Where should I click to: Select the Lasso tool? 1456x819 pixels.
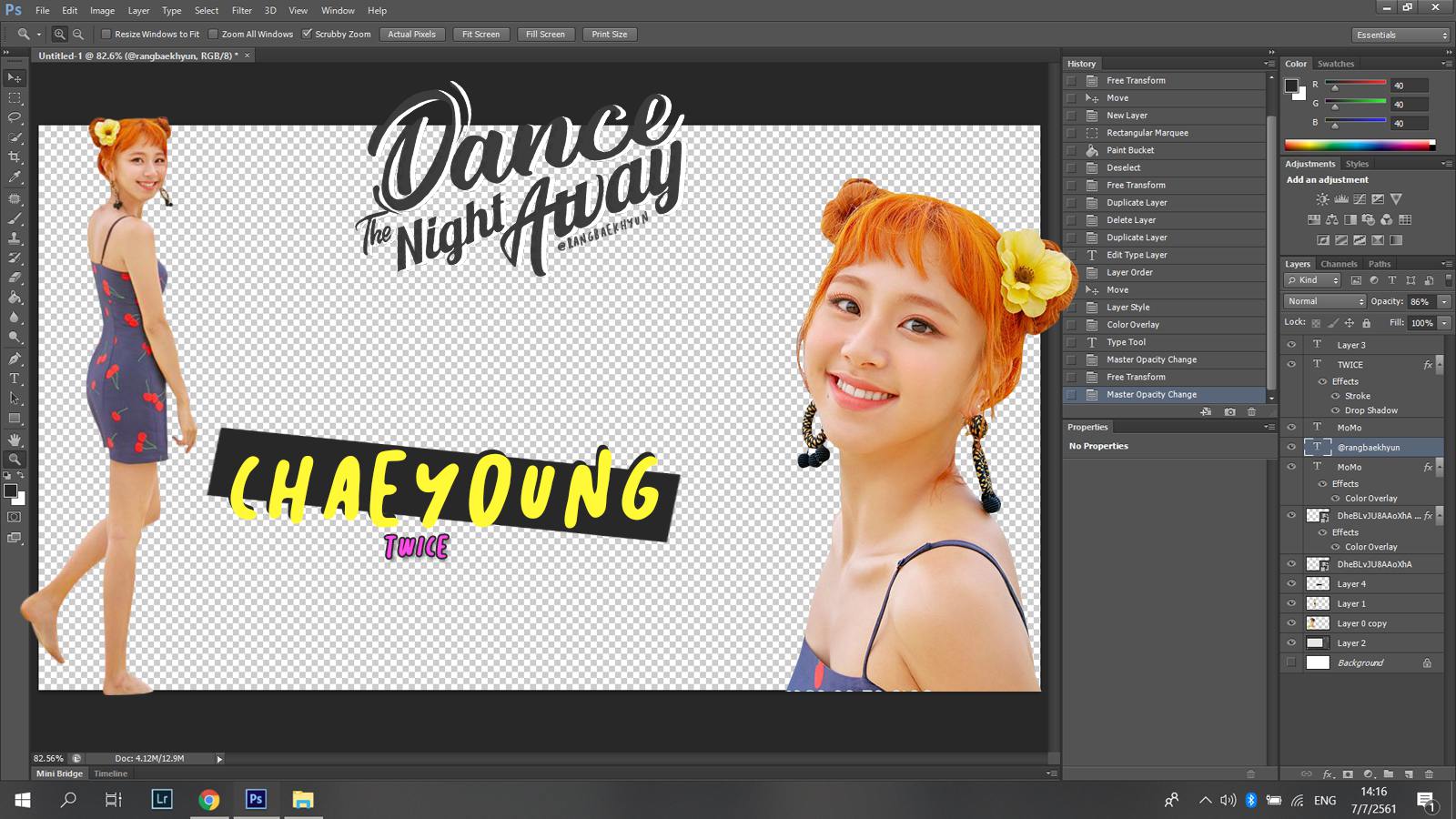[15, 118]
